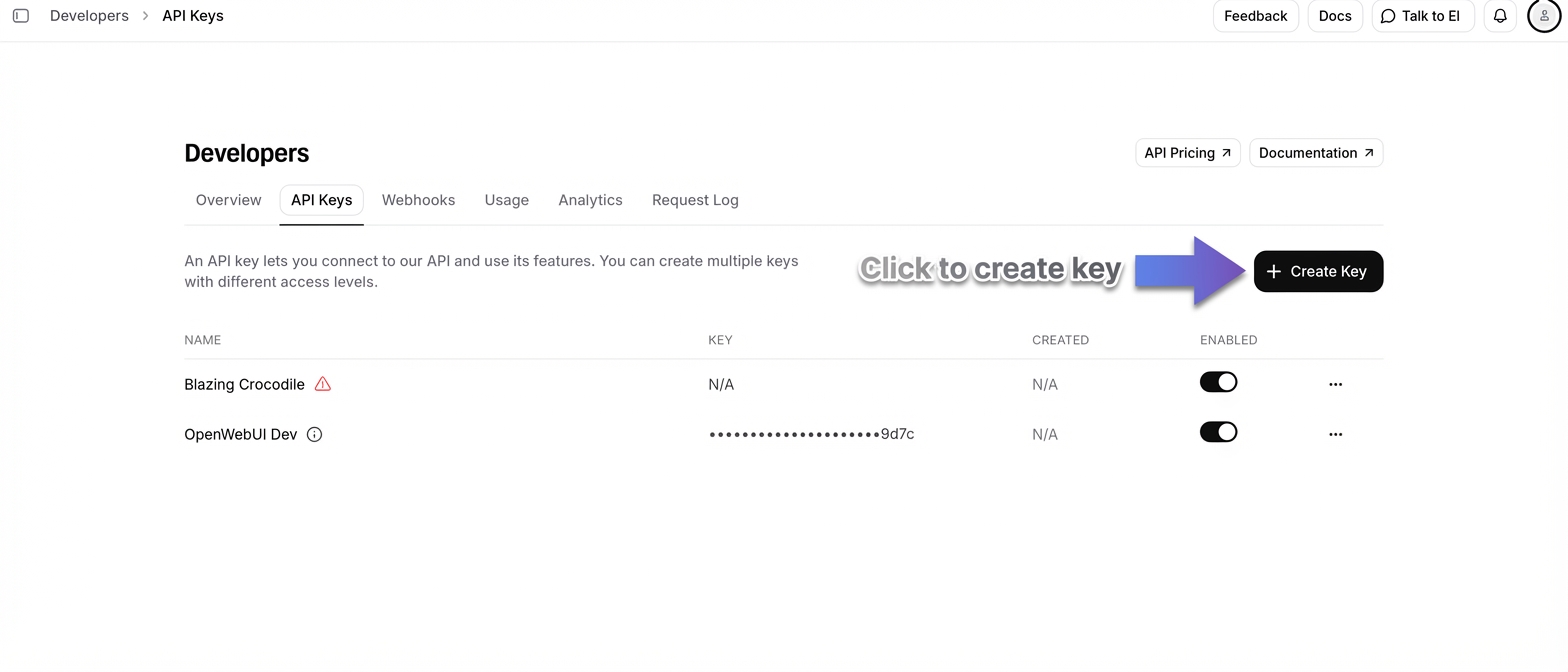This screenshot has width=1568, height=672.
Task: Disable the OpenWebUI Dev API key
Action: coord(1218,432)
